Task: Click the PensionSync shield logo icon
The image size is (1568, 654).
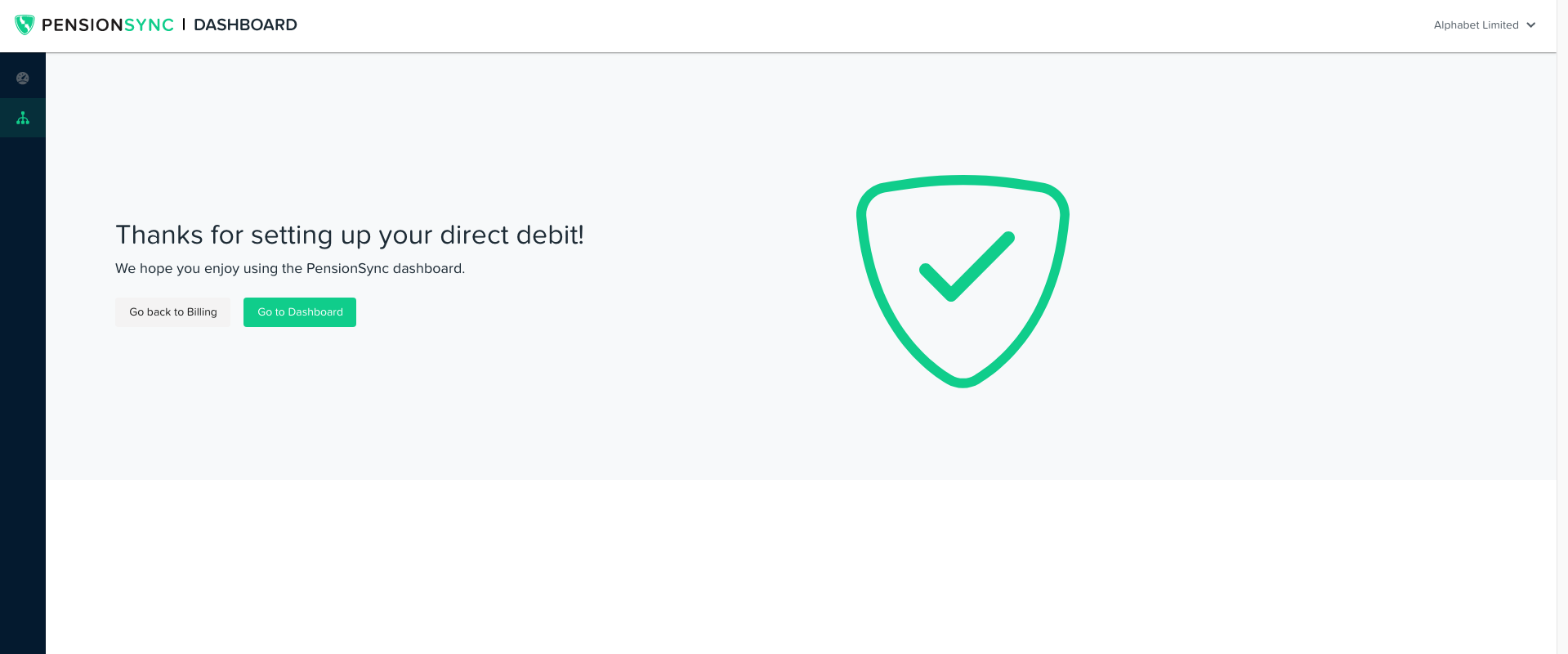Action: 25,25
